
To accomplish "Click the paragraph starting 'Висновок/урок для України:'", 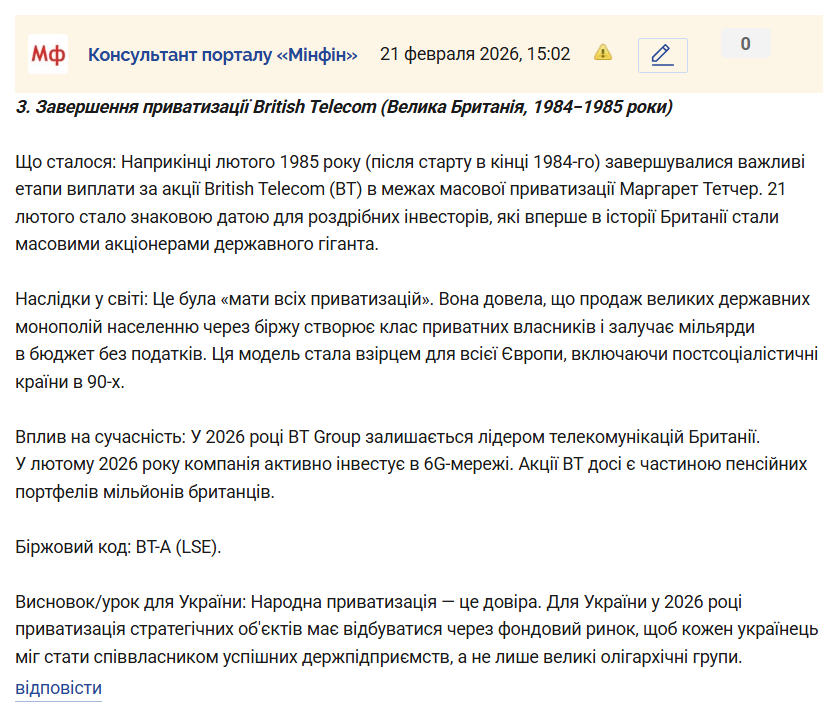I will tap(416, 629).
